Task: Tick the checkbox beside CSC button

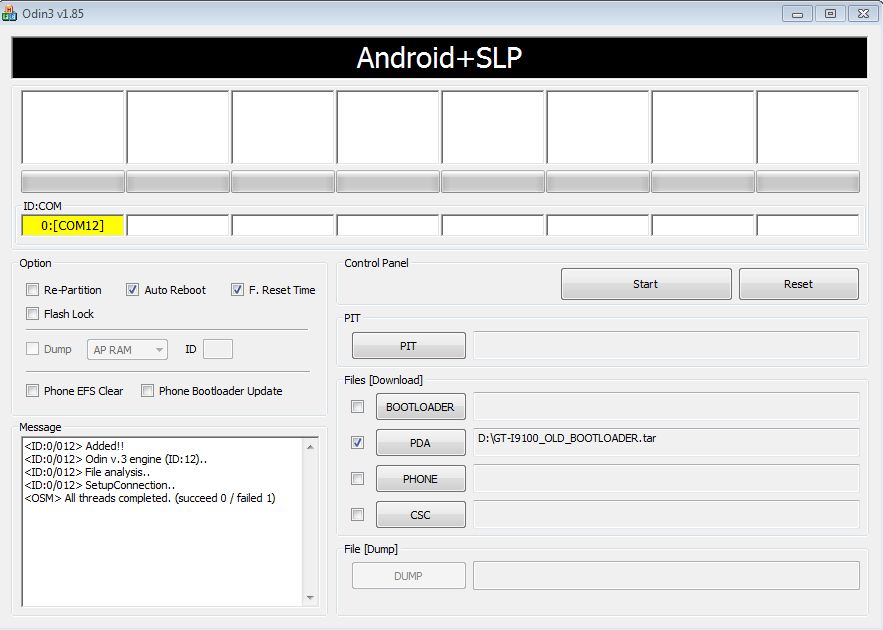Action: tap(358, 515)
